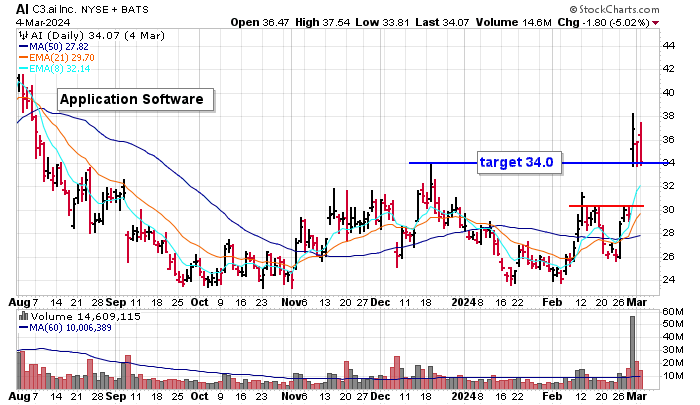The width and height of the screenshot is (700, 405).
Task: Click the Mar label on volume chart axis
Action: click(637, 396)
